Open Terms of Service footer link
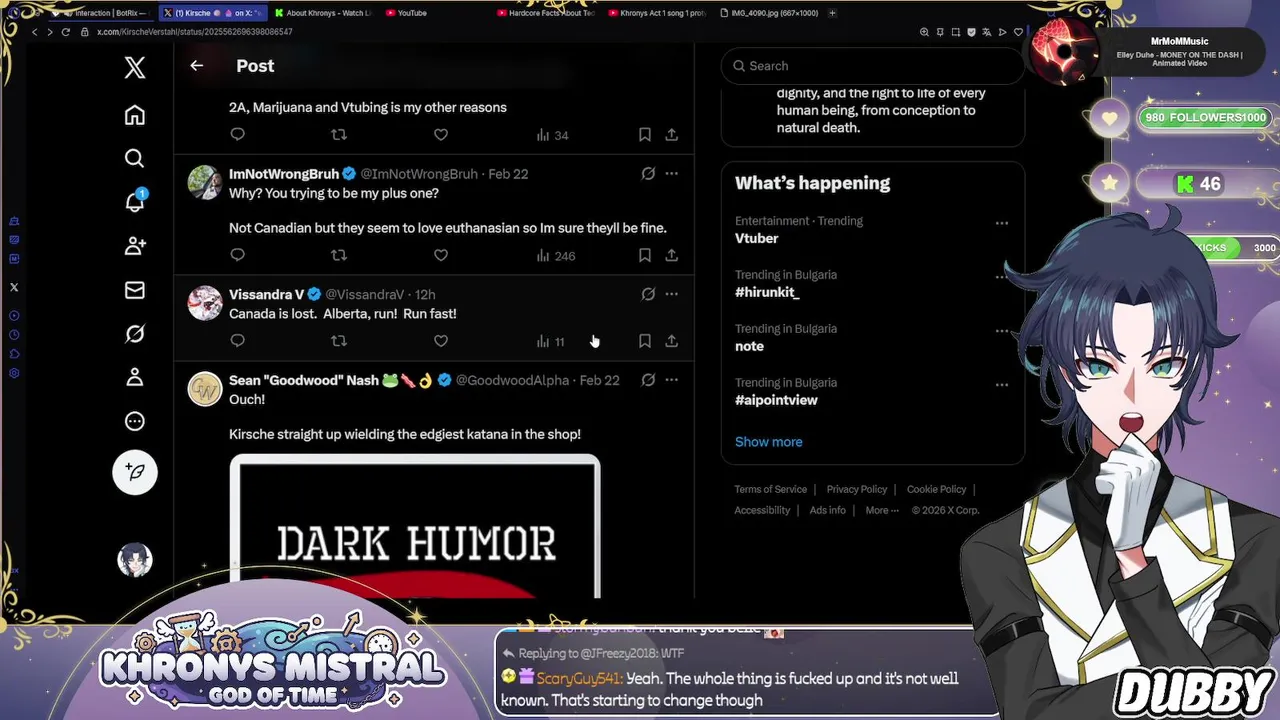Screen dimensions: 1280x720 [770, 489]
